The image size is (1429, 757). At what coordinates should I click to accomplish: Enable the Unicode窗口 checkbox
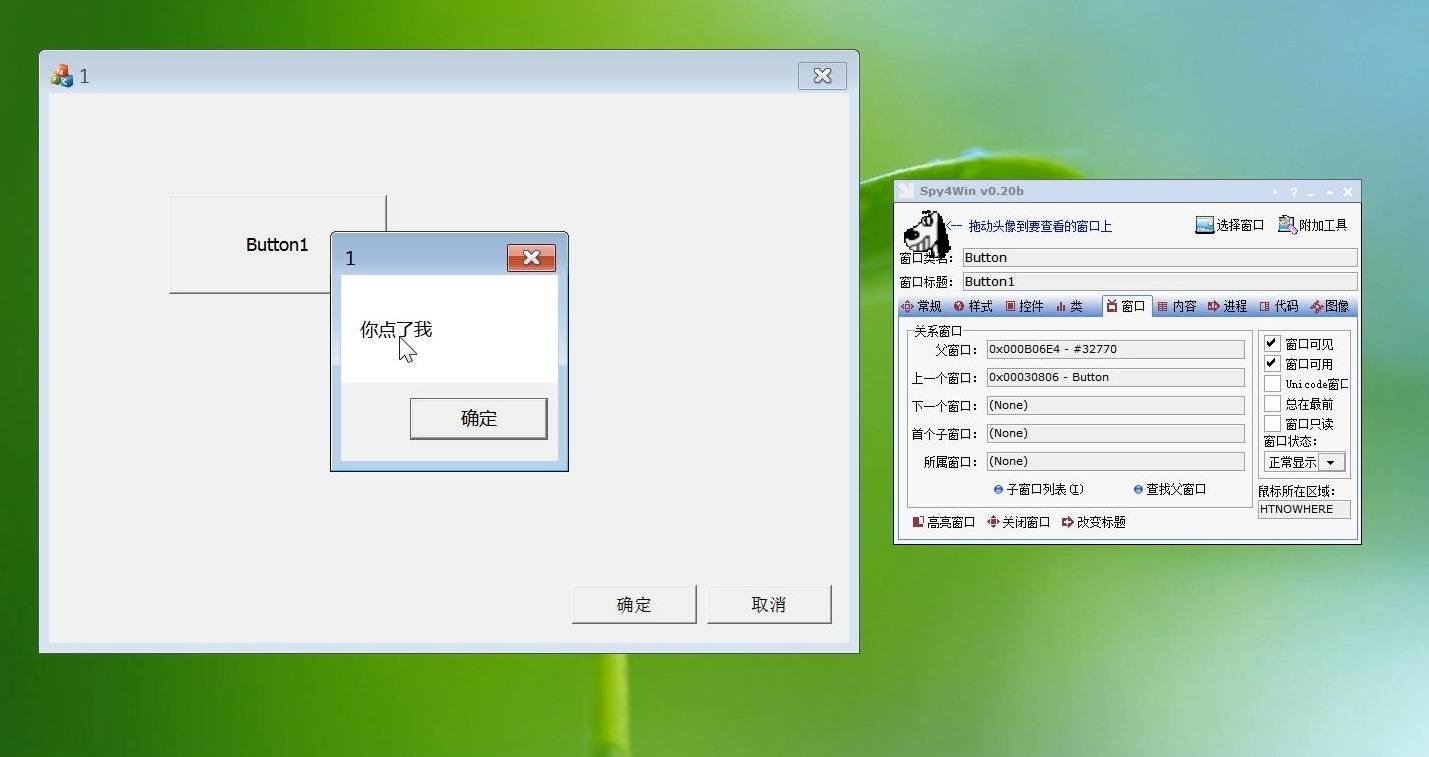[1271, 383]
